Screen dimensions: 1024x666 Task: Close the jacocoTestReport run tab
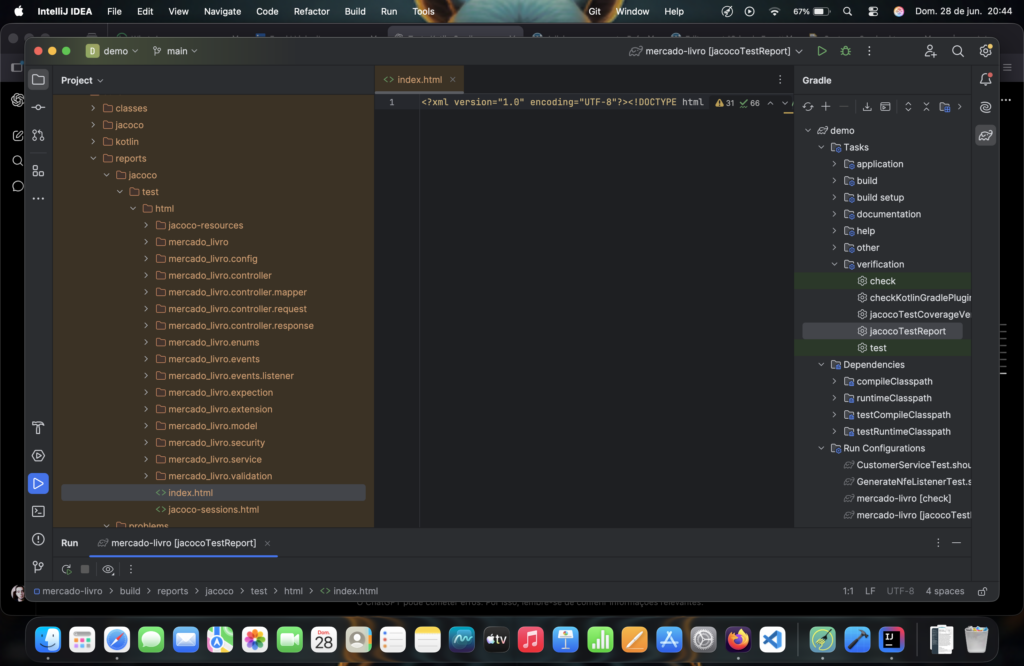click(x=267, y=543)
